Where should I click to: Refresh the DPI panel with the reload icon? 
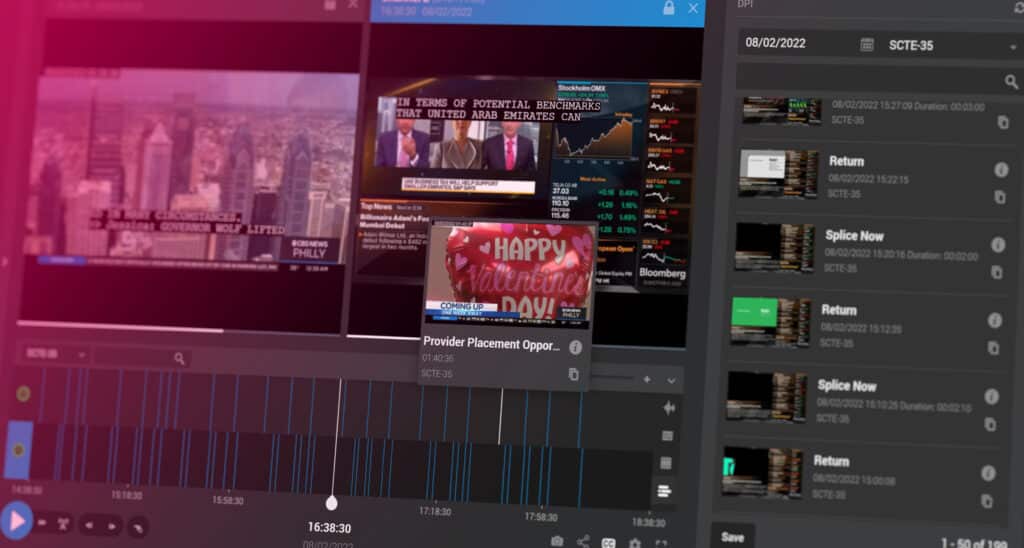tap(1019, 8)
